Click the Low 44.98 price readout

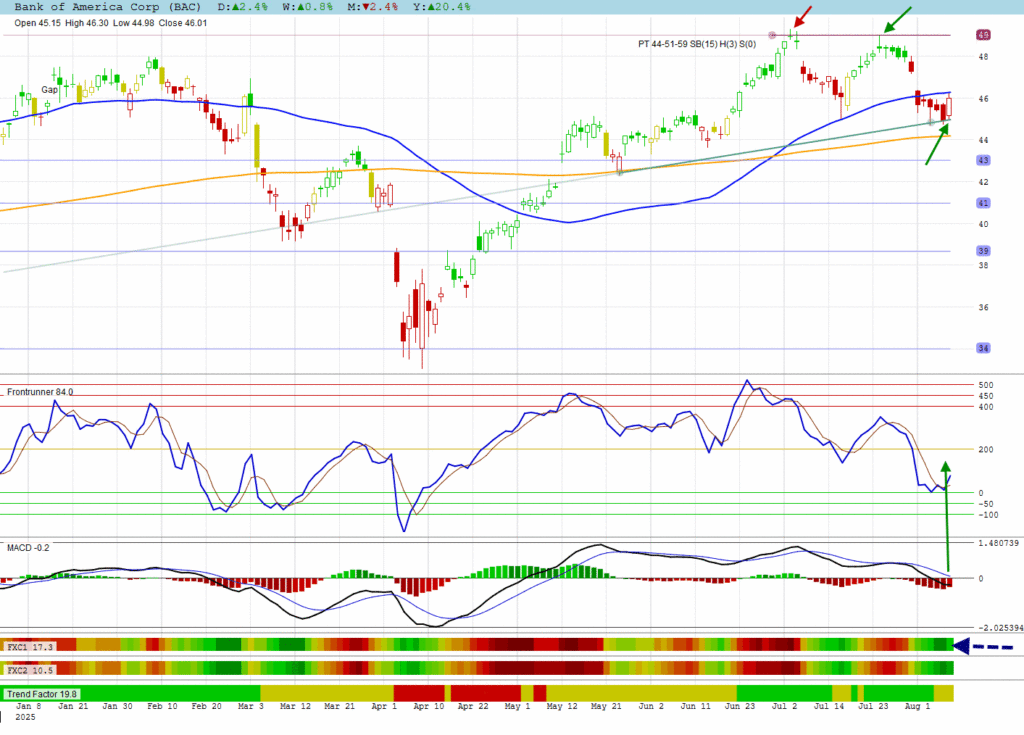[x=134, y=23]
